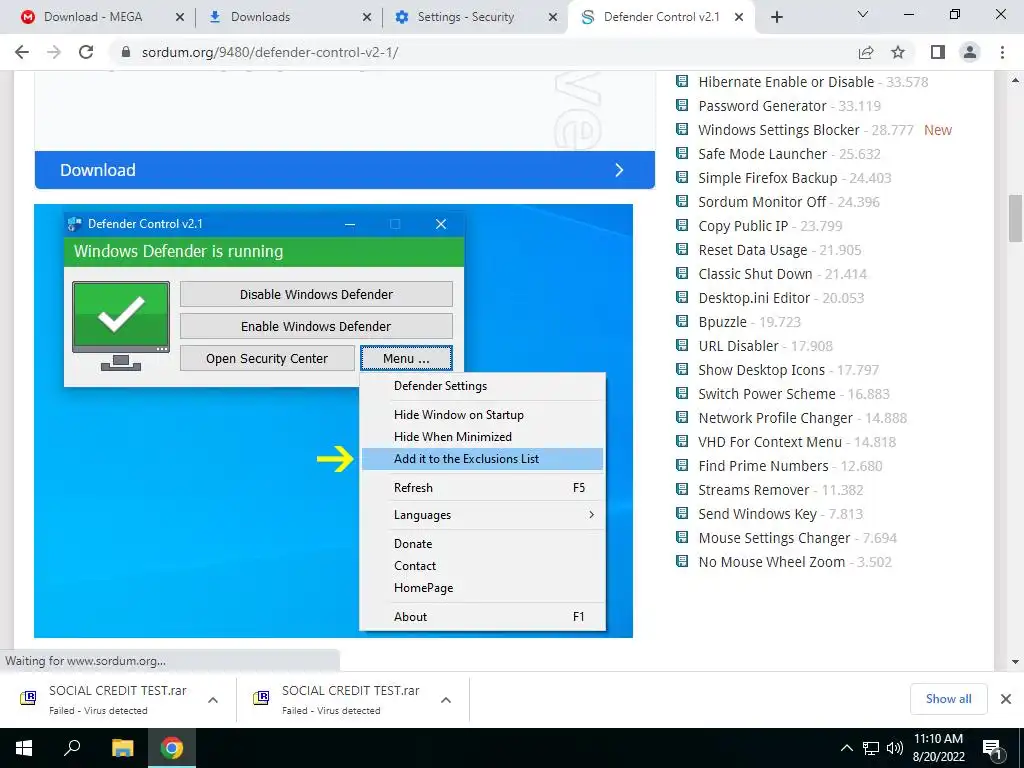Open File Explorer from the taskbar
This screenshot has height=768, width=1024.
pos(122,748)
